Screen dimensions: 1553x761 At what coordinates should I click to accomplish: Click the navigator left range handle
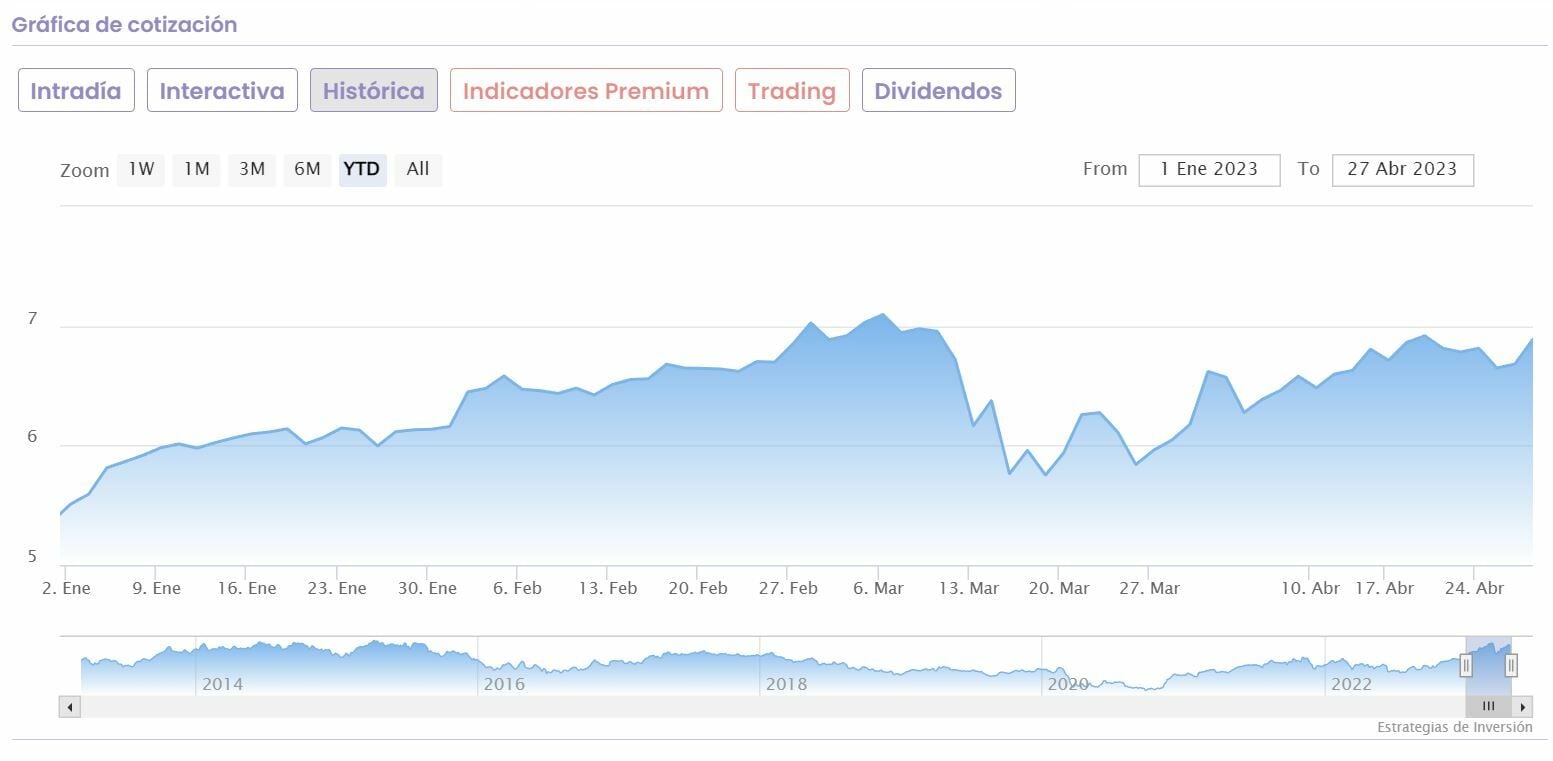(1466, 665)
